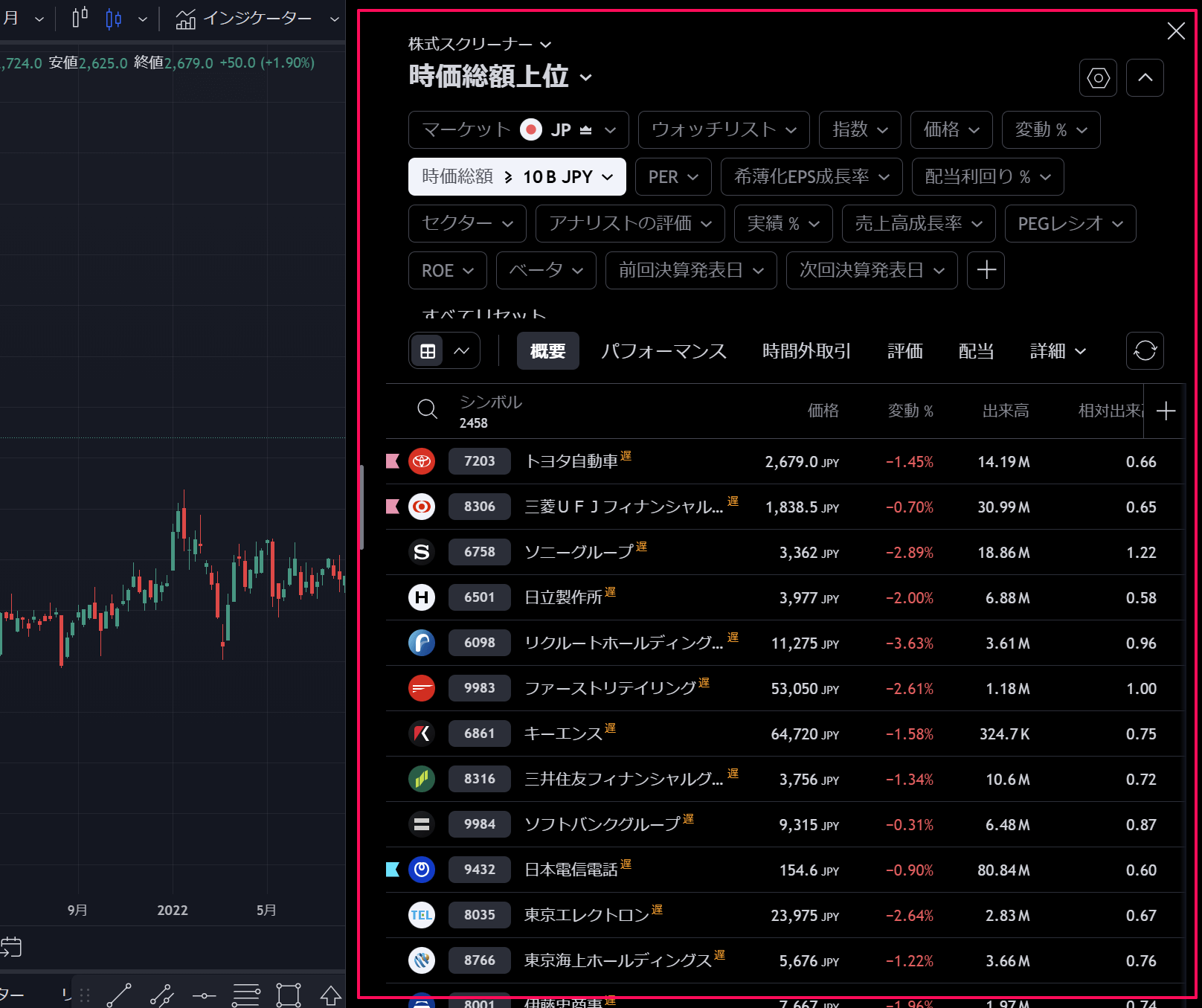Click the Tokio Marine logo in 8766 row
Screen dimensions: 1202x1008
422,960
